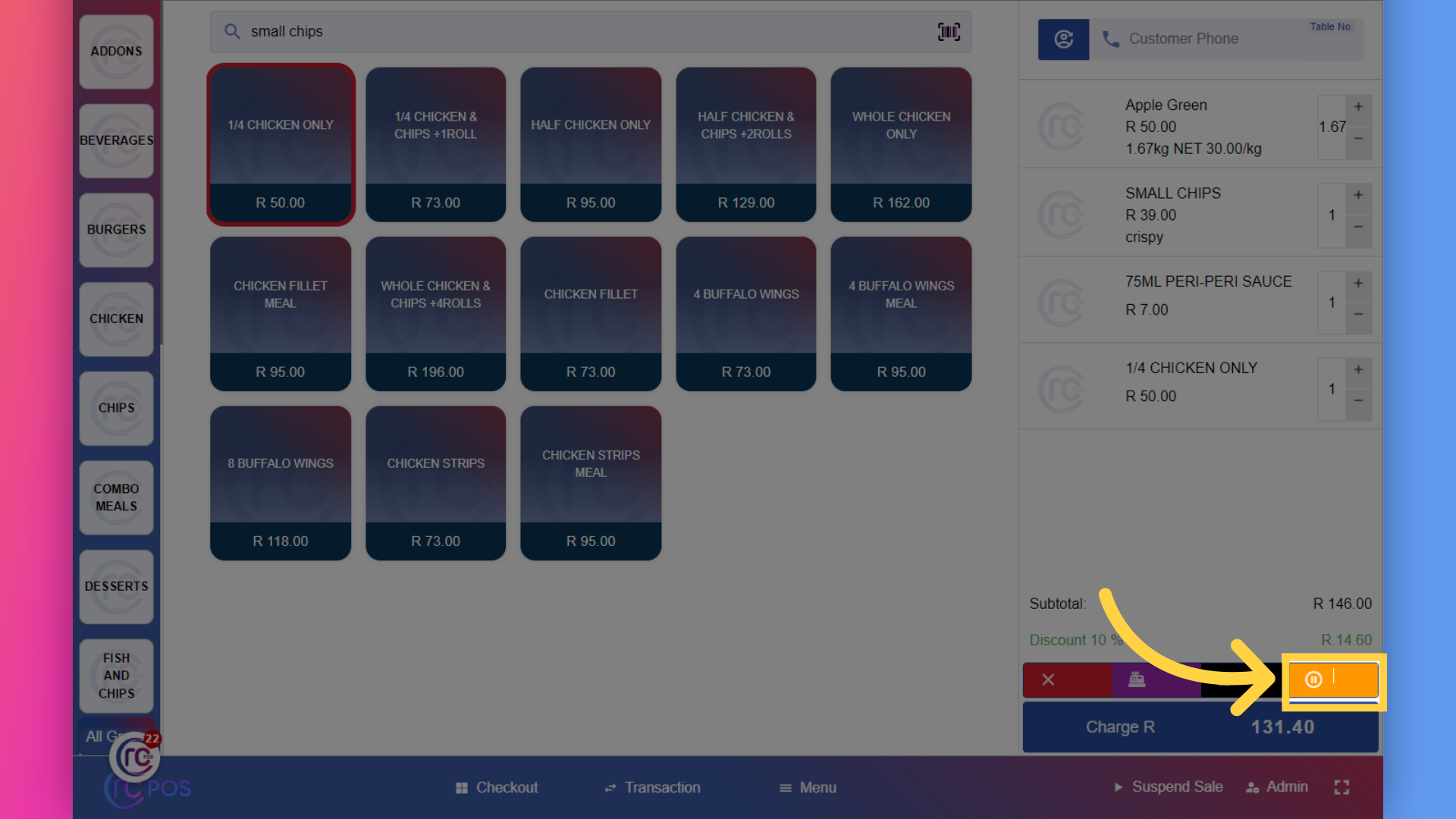Open Admin user menu

pyautogui.click(x=1277, y=787)
